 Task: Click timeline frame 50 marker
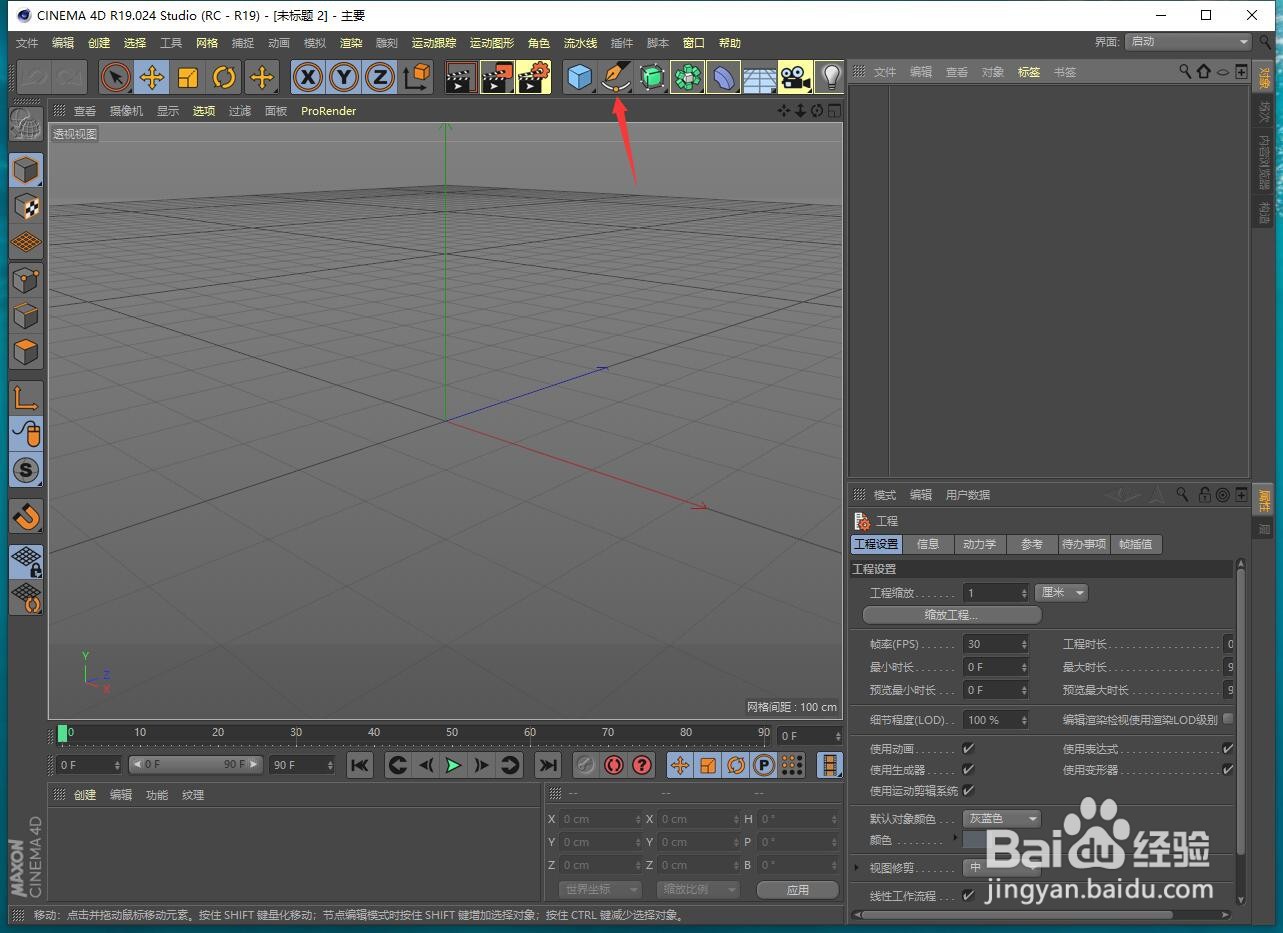[x=452, y=733]
